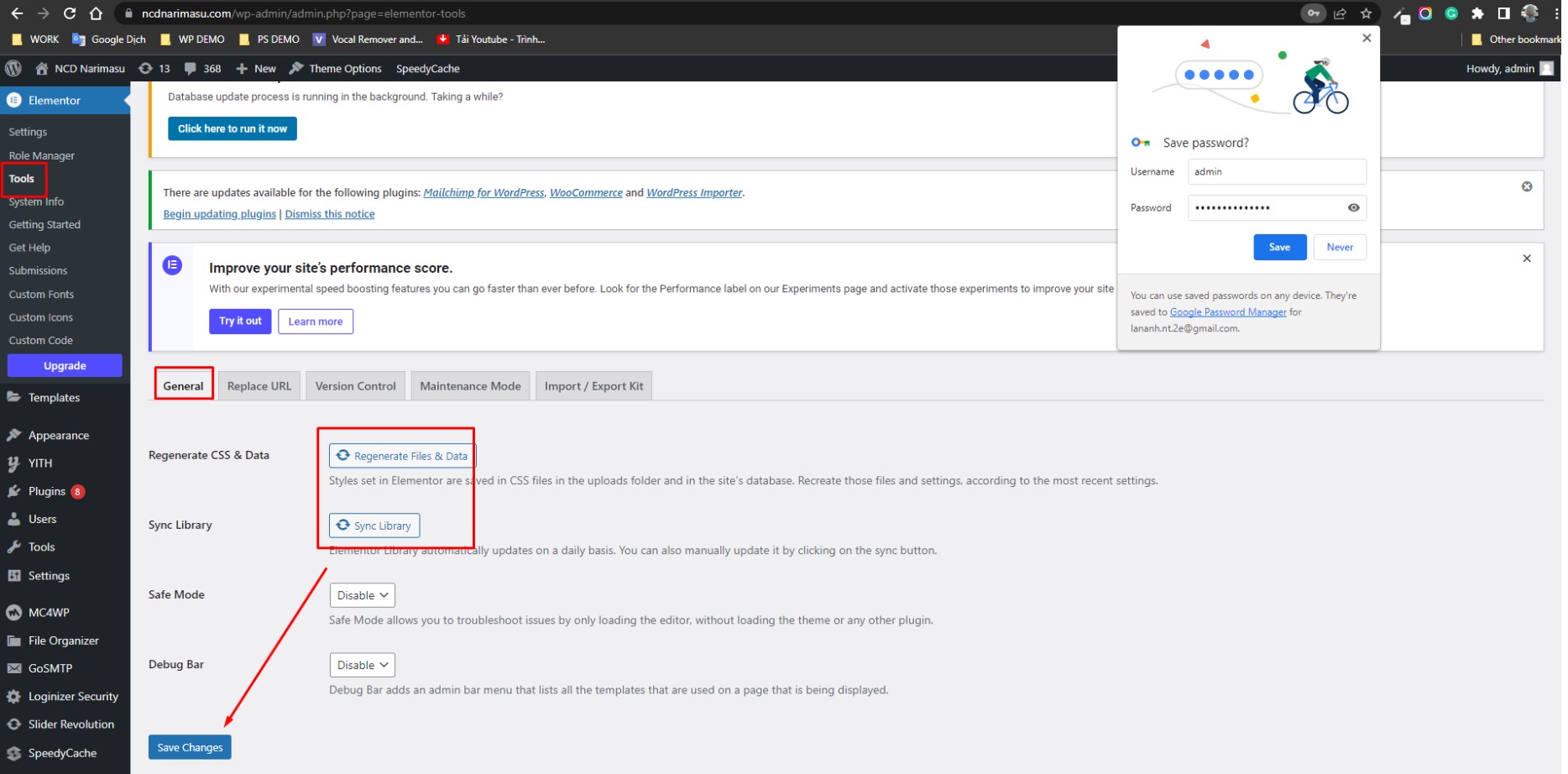Viewport: 1568px width, 774px height.
Task: Dismiss the plugin updates notice icon
Action: [1527, 186]
